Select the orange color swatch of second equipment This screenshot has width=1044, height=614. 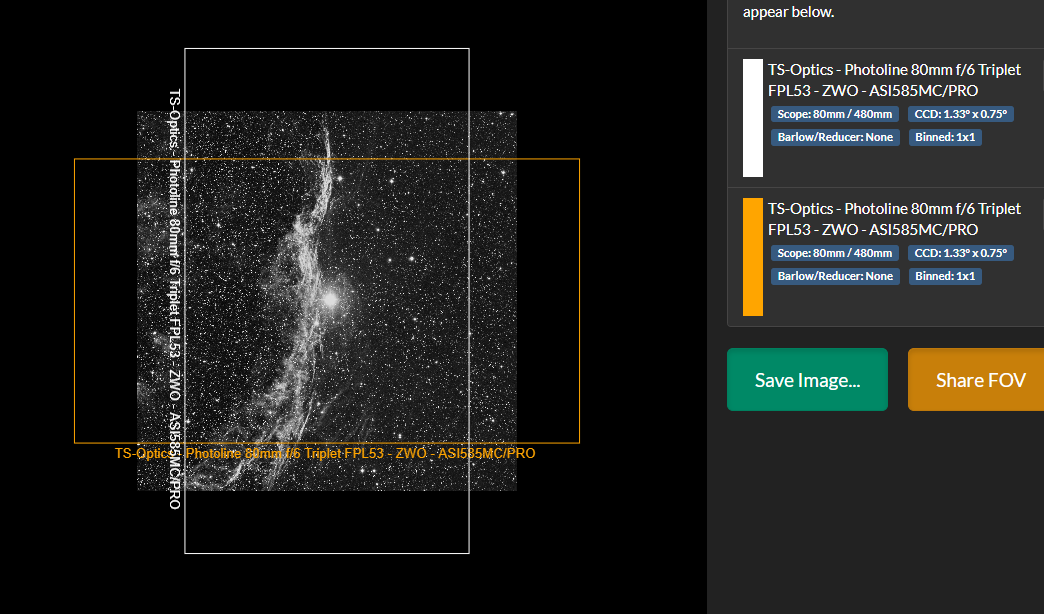tap(752, 257)
